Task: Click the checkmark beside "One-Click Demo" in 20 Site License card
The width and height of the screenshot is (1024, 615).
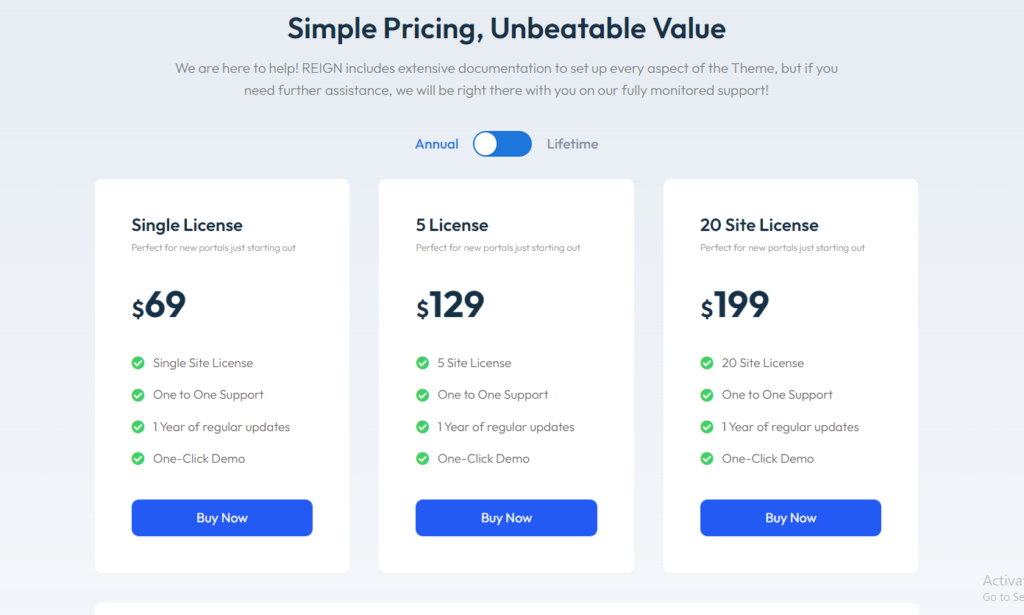Action: [707, 459]
